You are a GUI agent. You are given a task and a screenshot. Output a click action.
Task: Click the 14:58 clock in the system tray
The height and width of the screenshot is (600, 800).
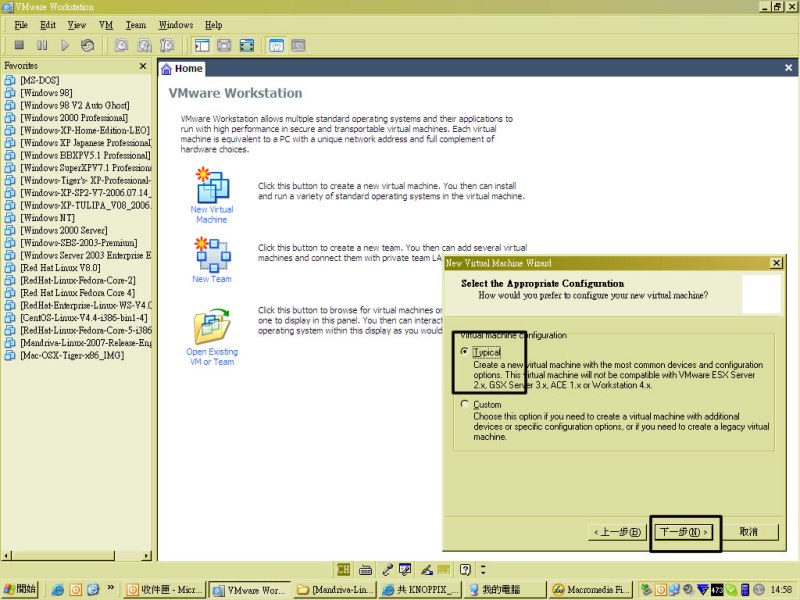pyautogui.click(x=781, y=590)
